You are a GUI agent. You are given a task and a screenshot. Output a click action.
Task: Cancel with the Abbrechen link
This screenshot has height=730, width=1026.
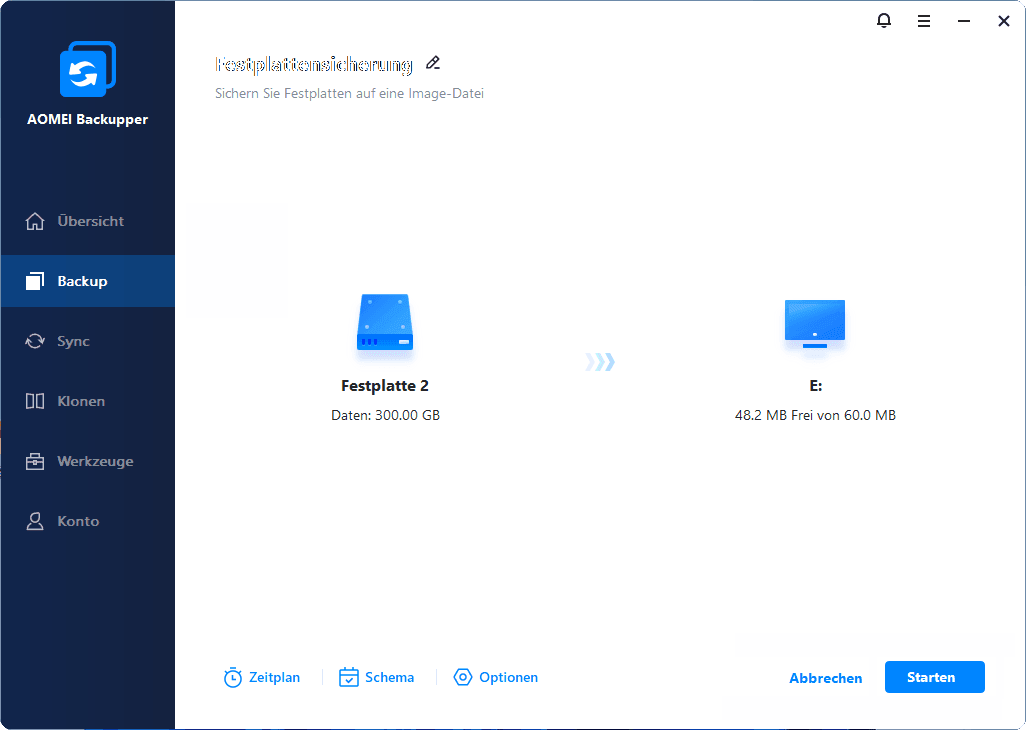click(x=825, y=678)
